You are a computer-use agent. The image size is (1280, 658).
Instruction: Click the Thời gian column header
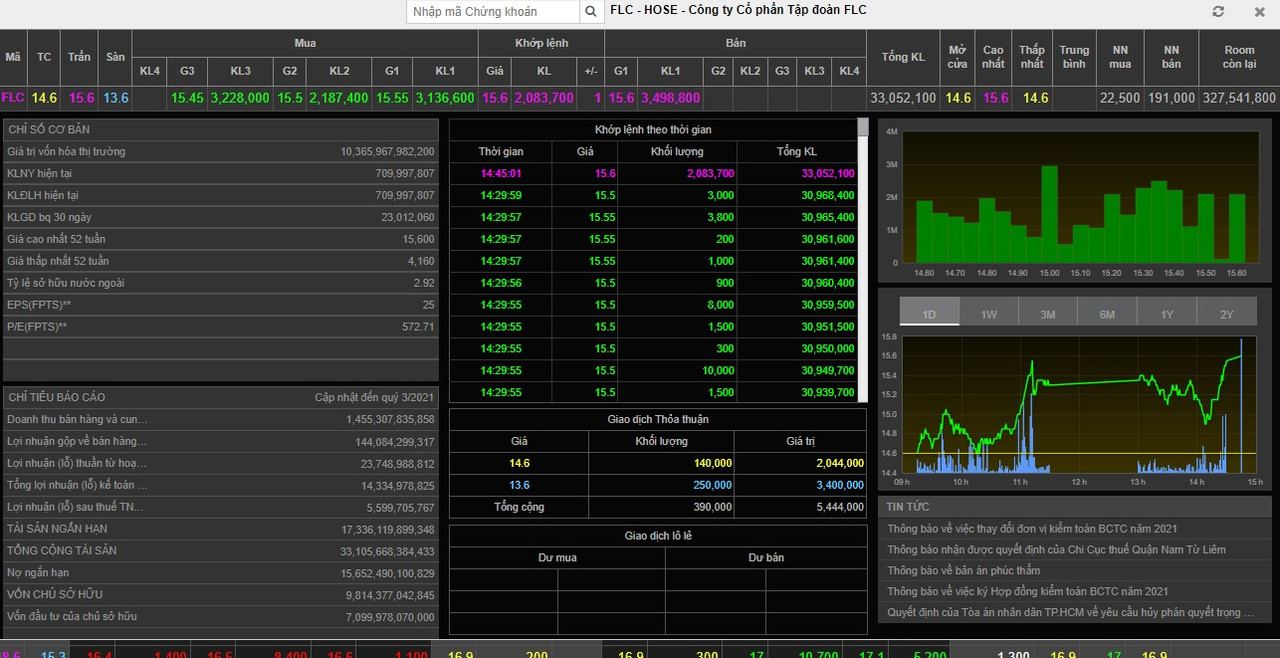click(500, 151)
